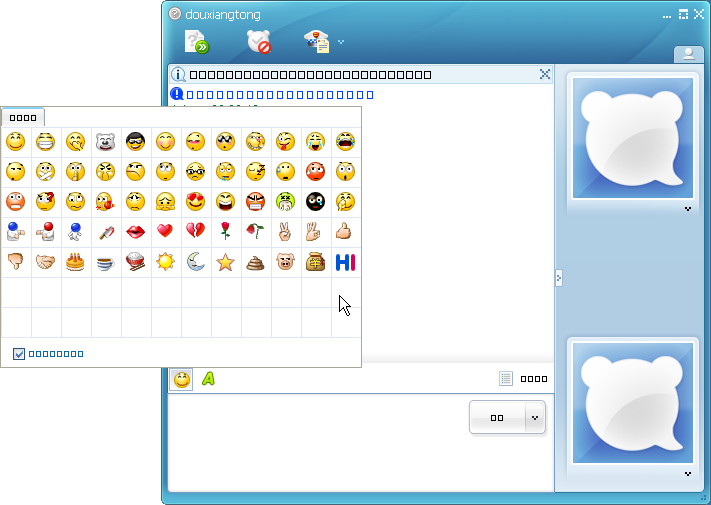This screenshot has width=711, height=505.
Task: Open the green font style A icon
Action: (208, 379)
